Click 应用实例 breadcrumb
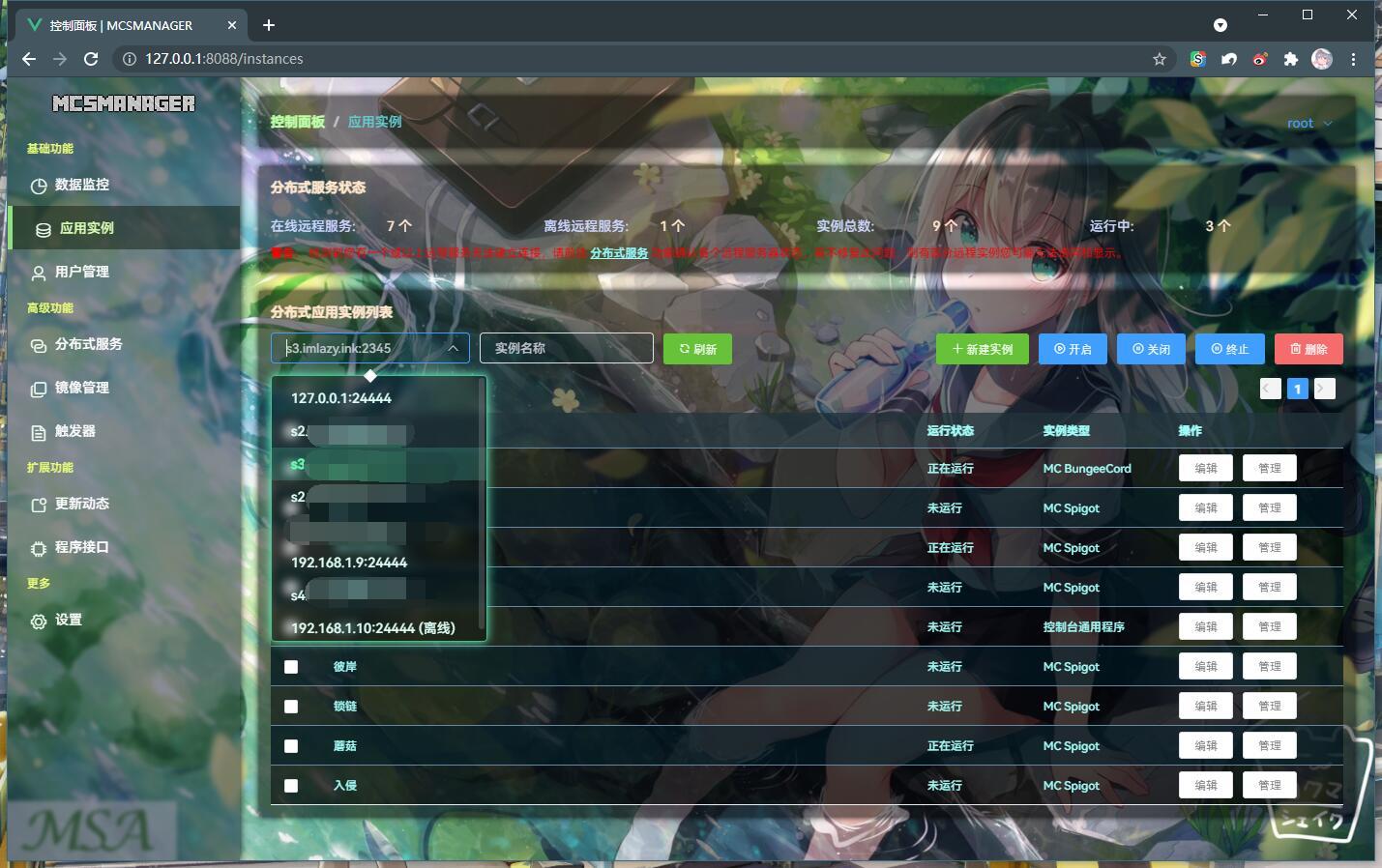The image size is (1382, 868). [374, 122]
